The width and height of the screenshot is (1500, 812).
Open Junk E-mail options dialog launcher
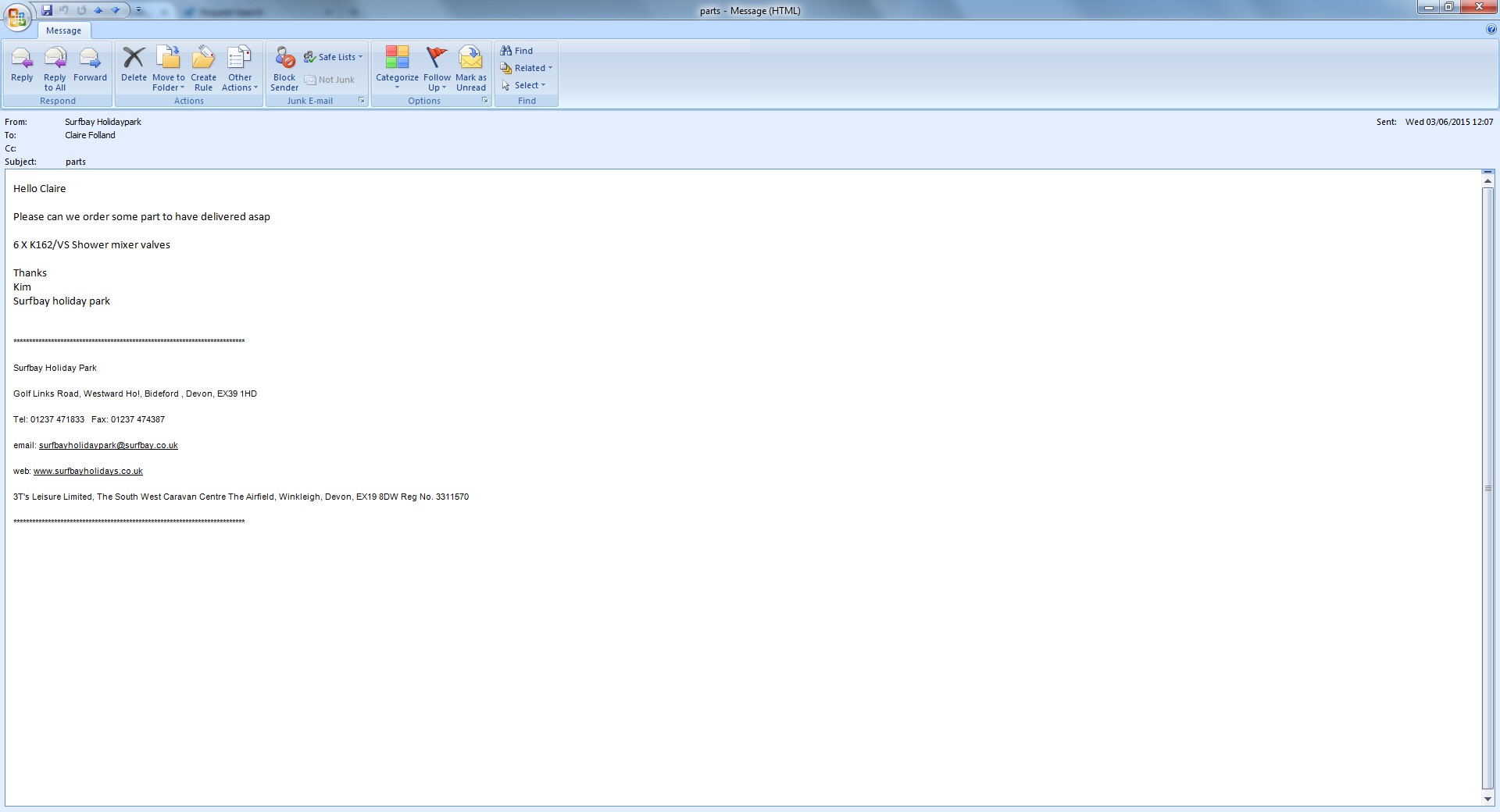click(x=362, y=101)
